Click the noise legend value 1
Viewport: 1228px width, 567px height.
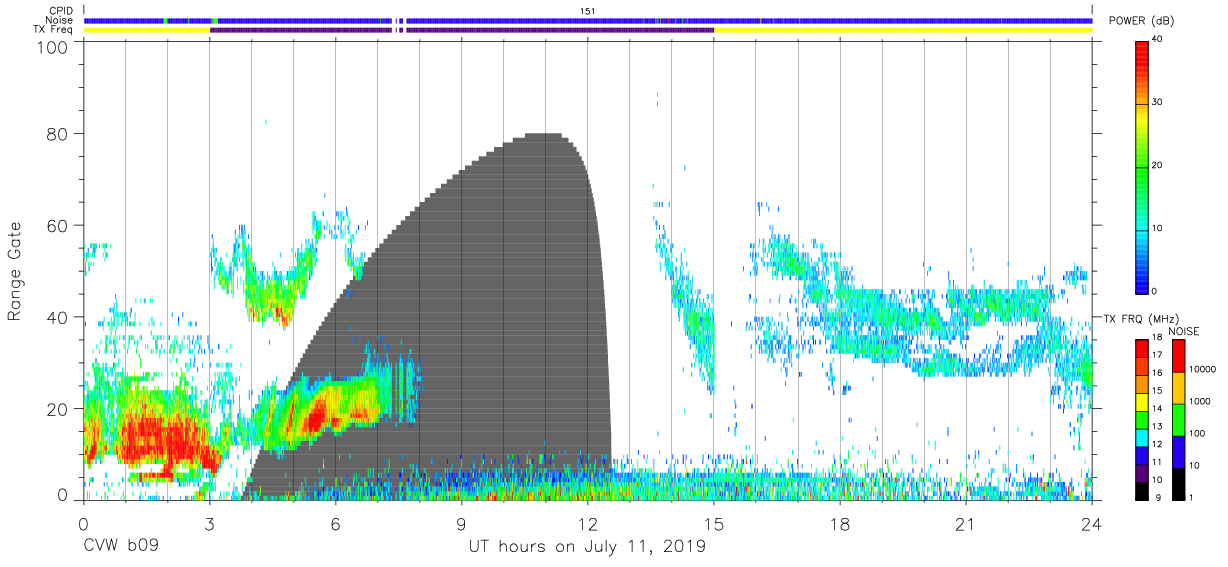(1190, 497)
